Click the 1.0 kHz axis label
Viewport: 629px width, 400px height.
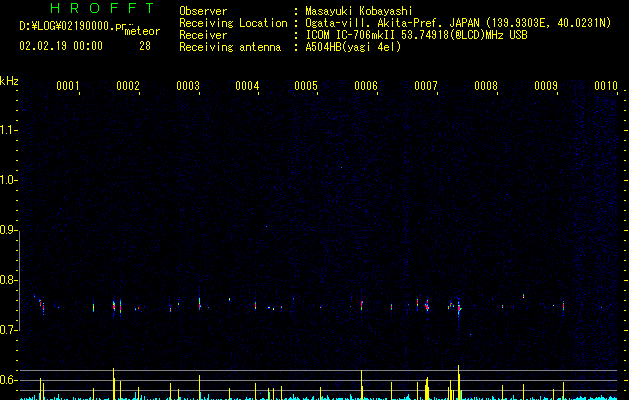click(x=8, y=180)
